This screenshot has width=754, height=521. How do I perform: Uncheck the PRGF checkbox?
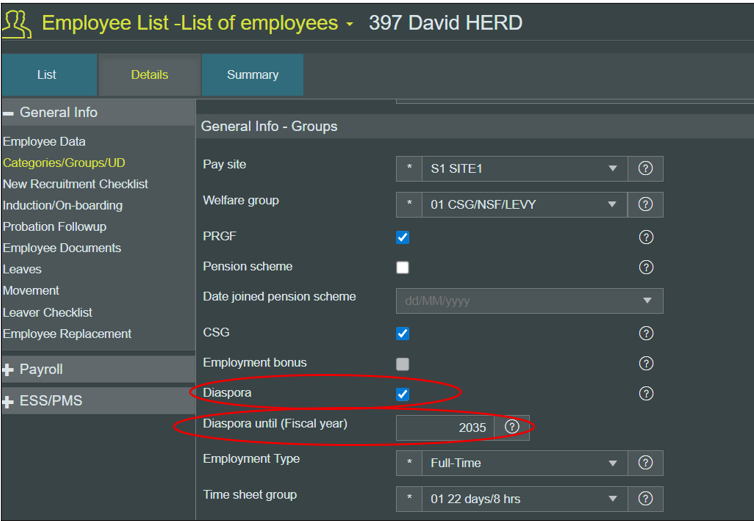coord(402,237)
